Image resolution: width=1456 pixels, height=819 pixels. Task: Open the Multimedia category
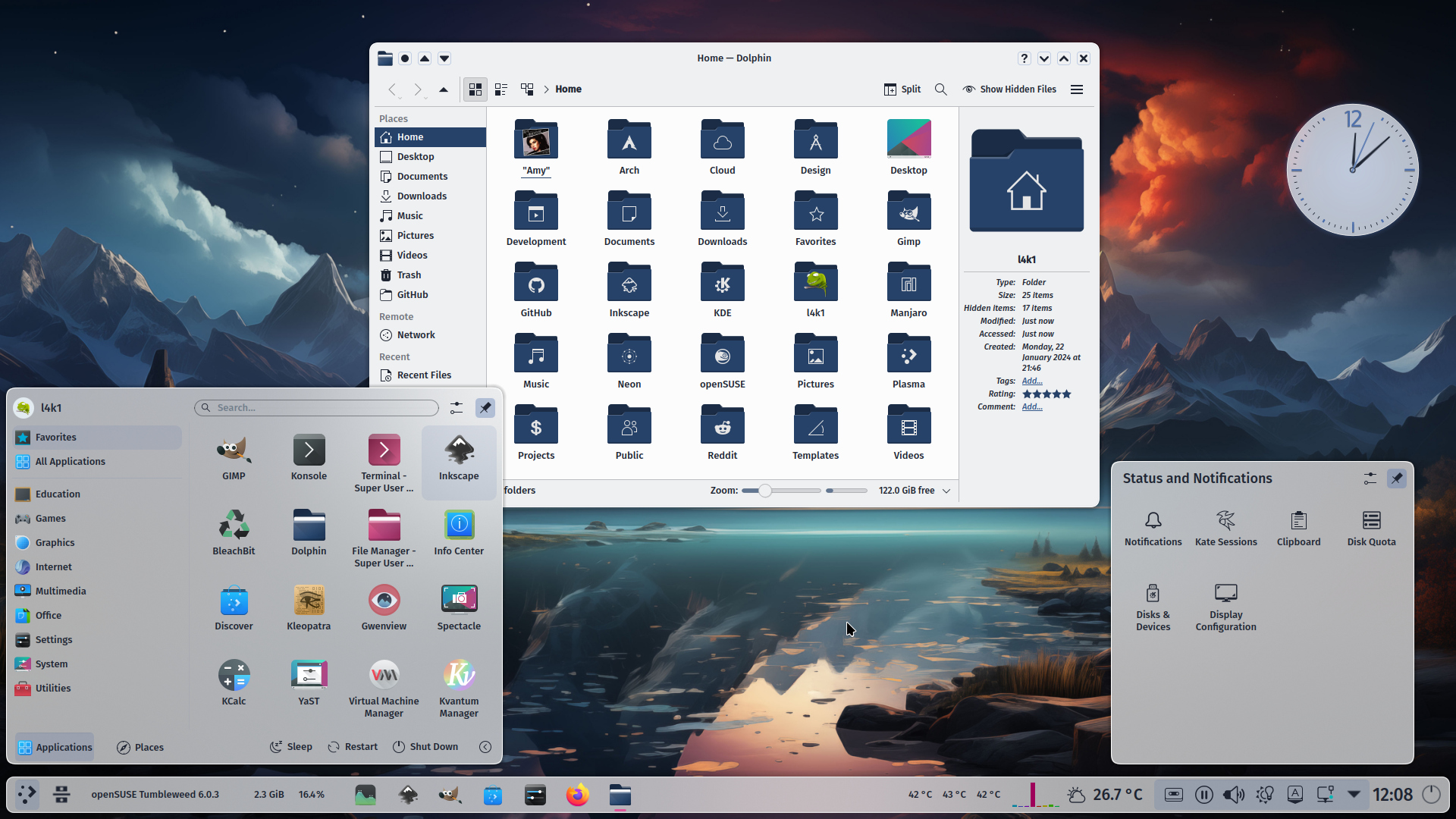pyautogui.click(x=96, y=591)
